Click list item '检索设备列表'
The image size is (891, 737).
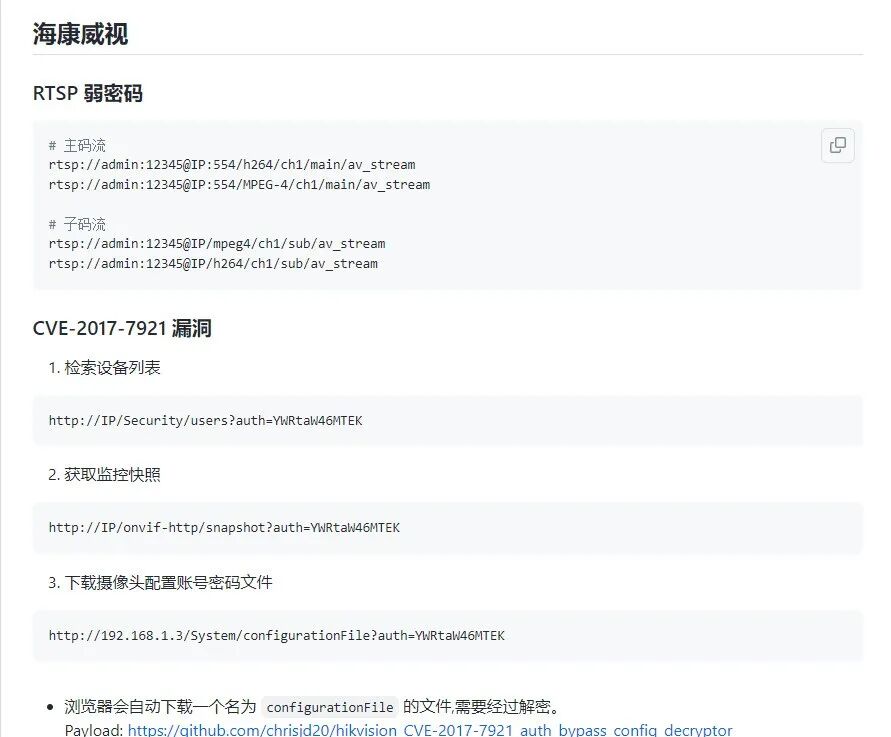click(x=112, y=368)
